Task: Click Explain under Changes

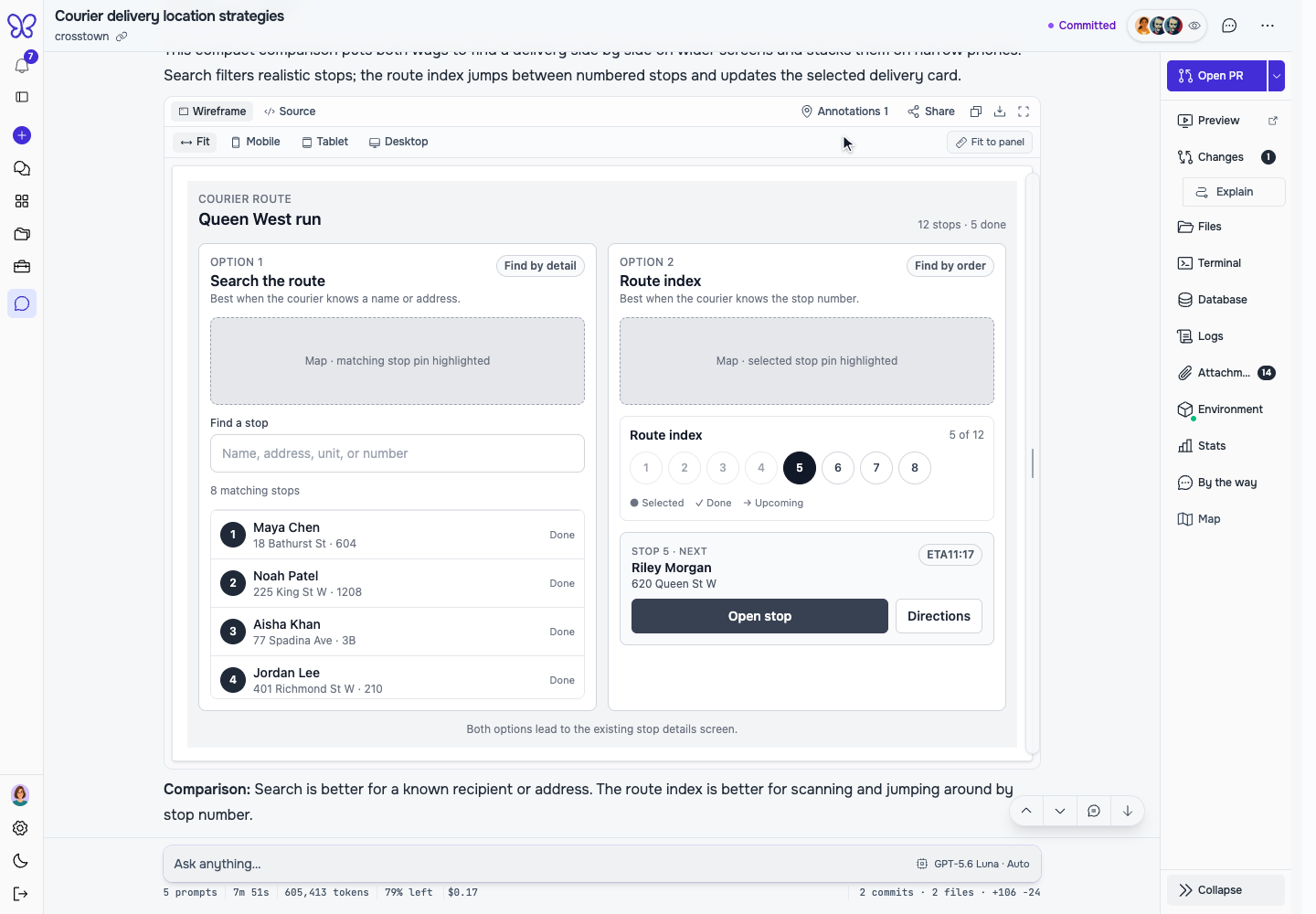Action: click(x=1234, y=192)
